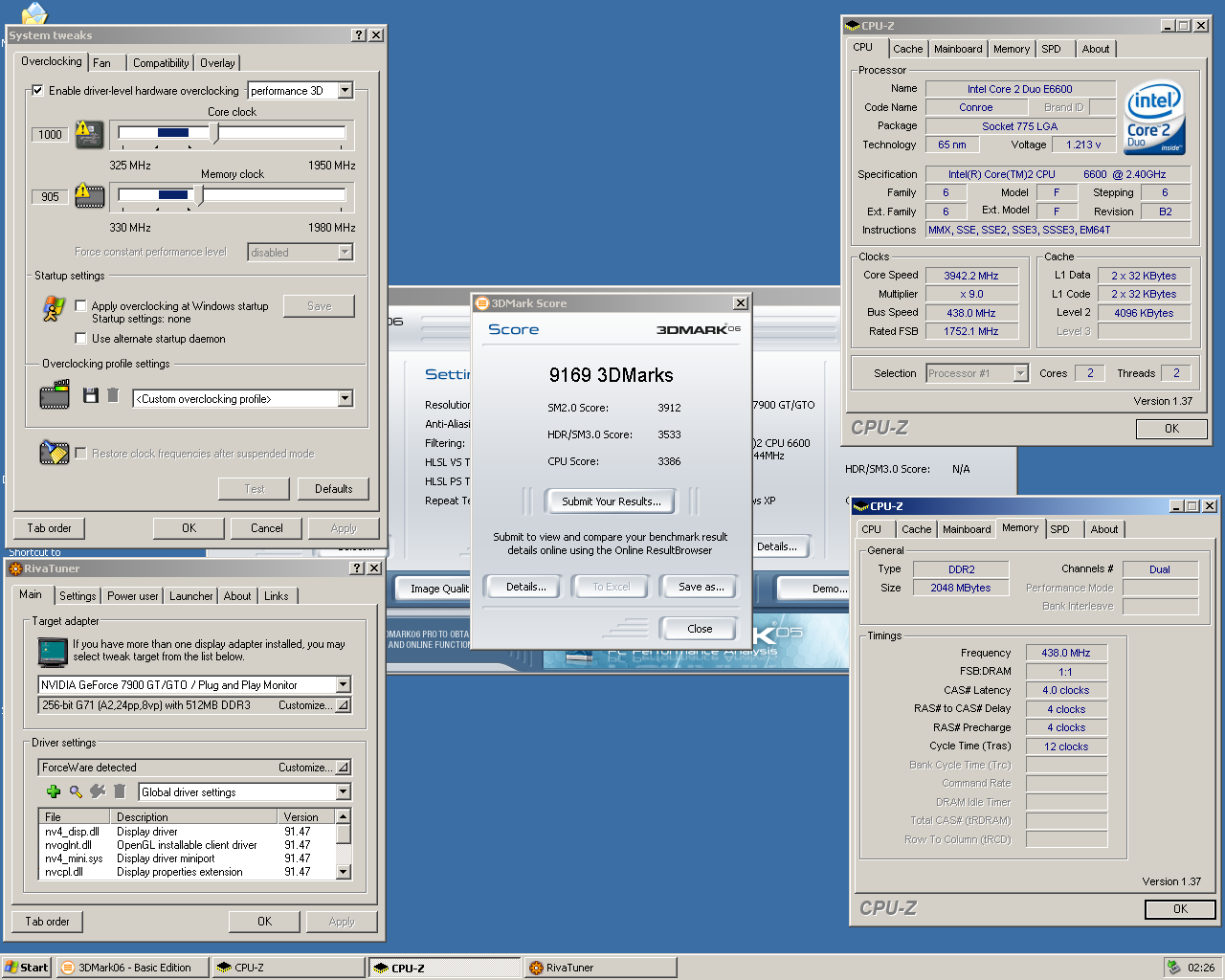Expand the 256-bit G71 Customize arrow
The height and width of the screenshot is (980, 1225).
click(x=343, y=704)
